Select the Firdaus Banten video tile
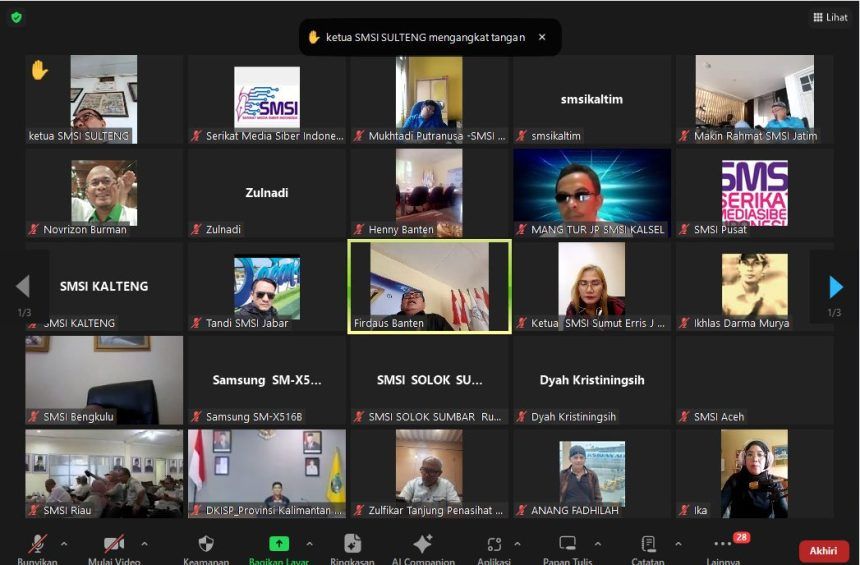 click(x=429, y=286)
